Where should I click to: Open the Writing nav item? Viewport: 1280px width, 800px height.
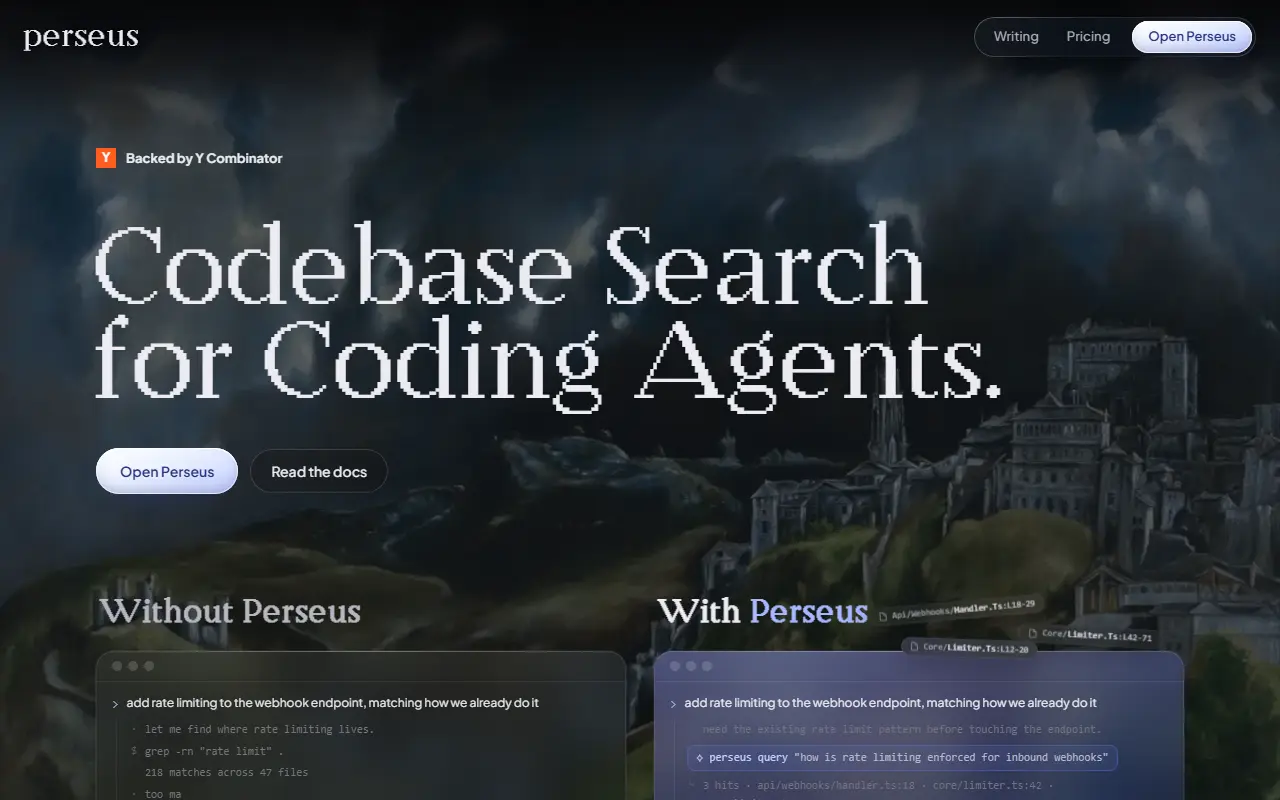pyautogui.click(x=1016, y=37)
